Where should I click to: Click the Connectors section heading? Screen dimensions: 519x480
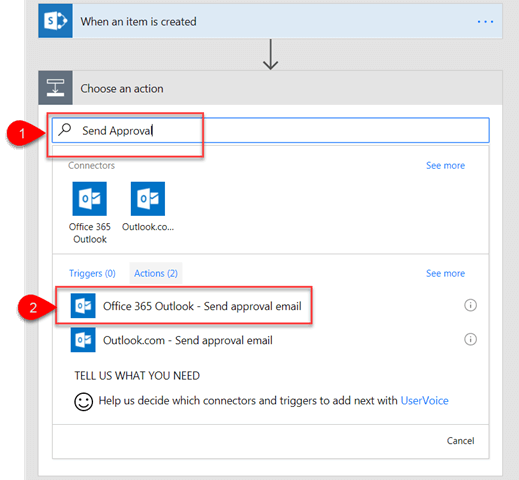[x=91, y=165]
